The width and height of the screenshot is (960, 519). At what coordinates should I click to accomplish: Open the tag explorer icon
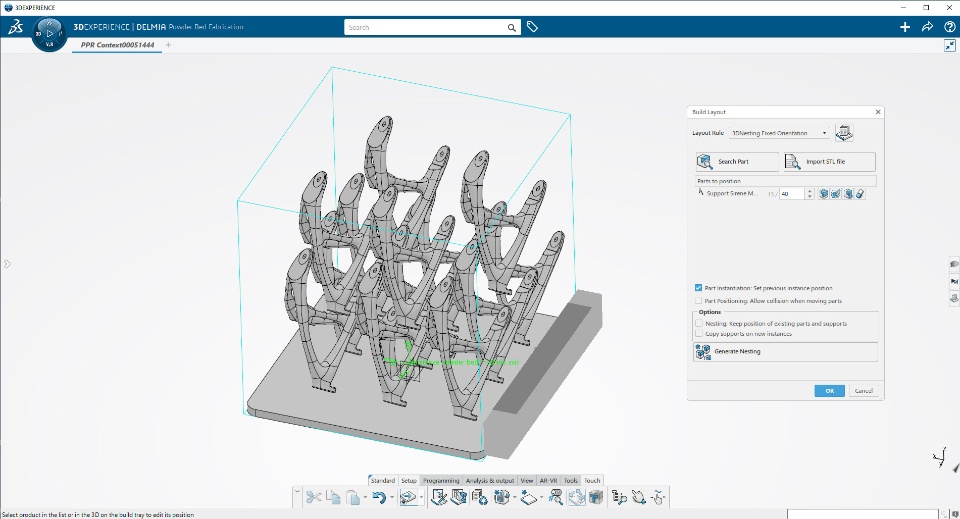click(x=532, y=27)
